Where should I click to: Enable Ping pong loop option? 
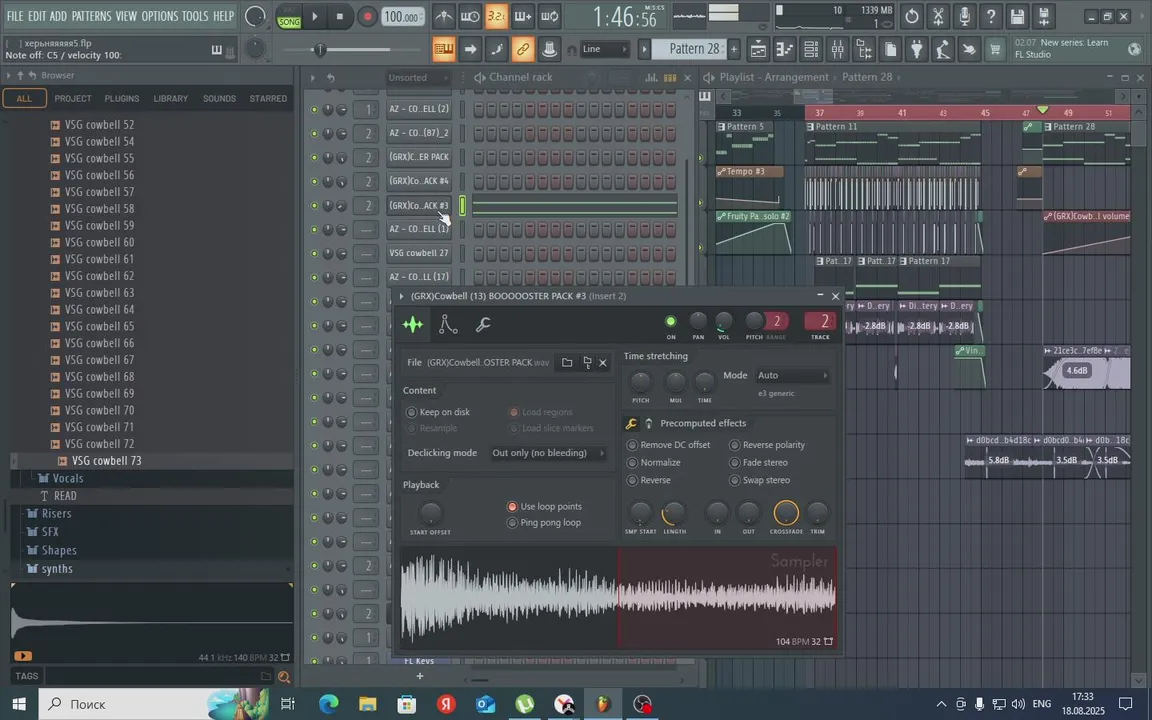coord(544,522)
